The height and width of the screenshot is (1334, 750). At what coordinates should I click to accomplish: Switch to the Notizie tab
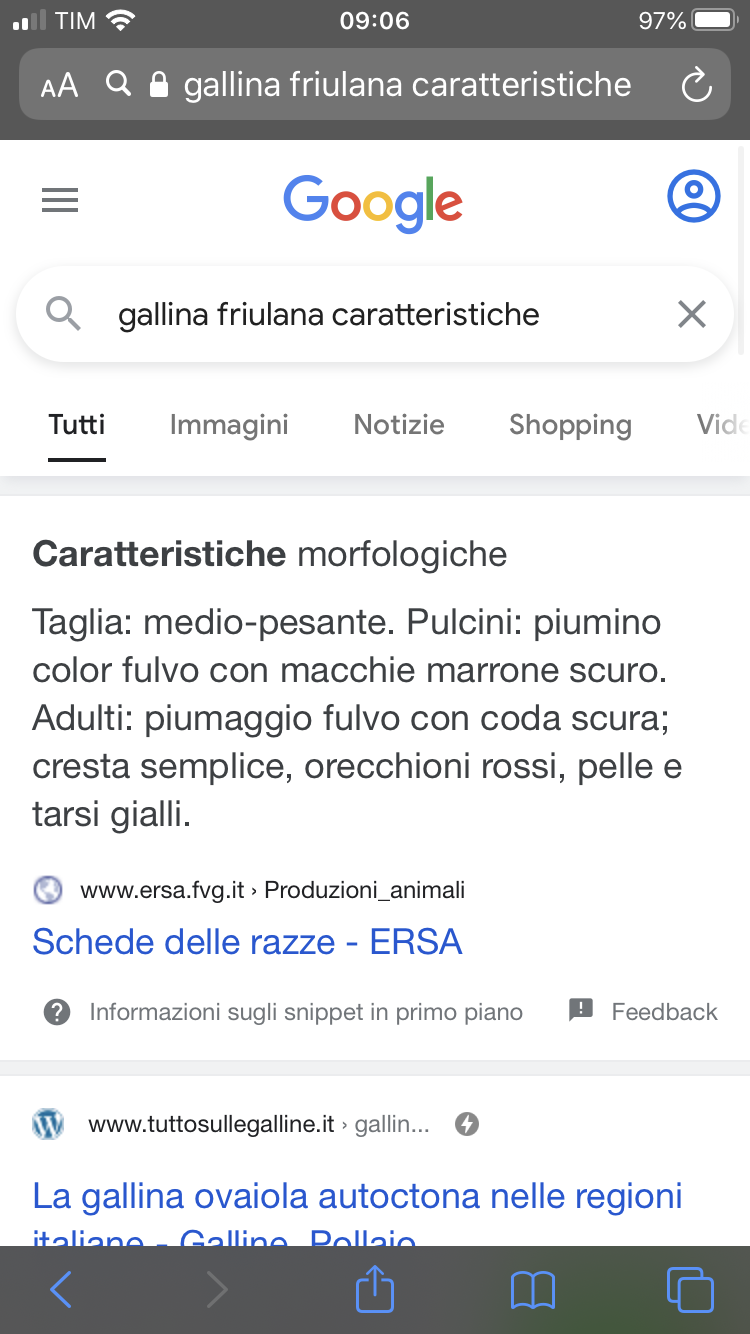pyautogui.click(x=399, y=424)
